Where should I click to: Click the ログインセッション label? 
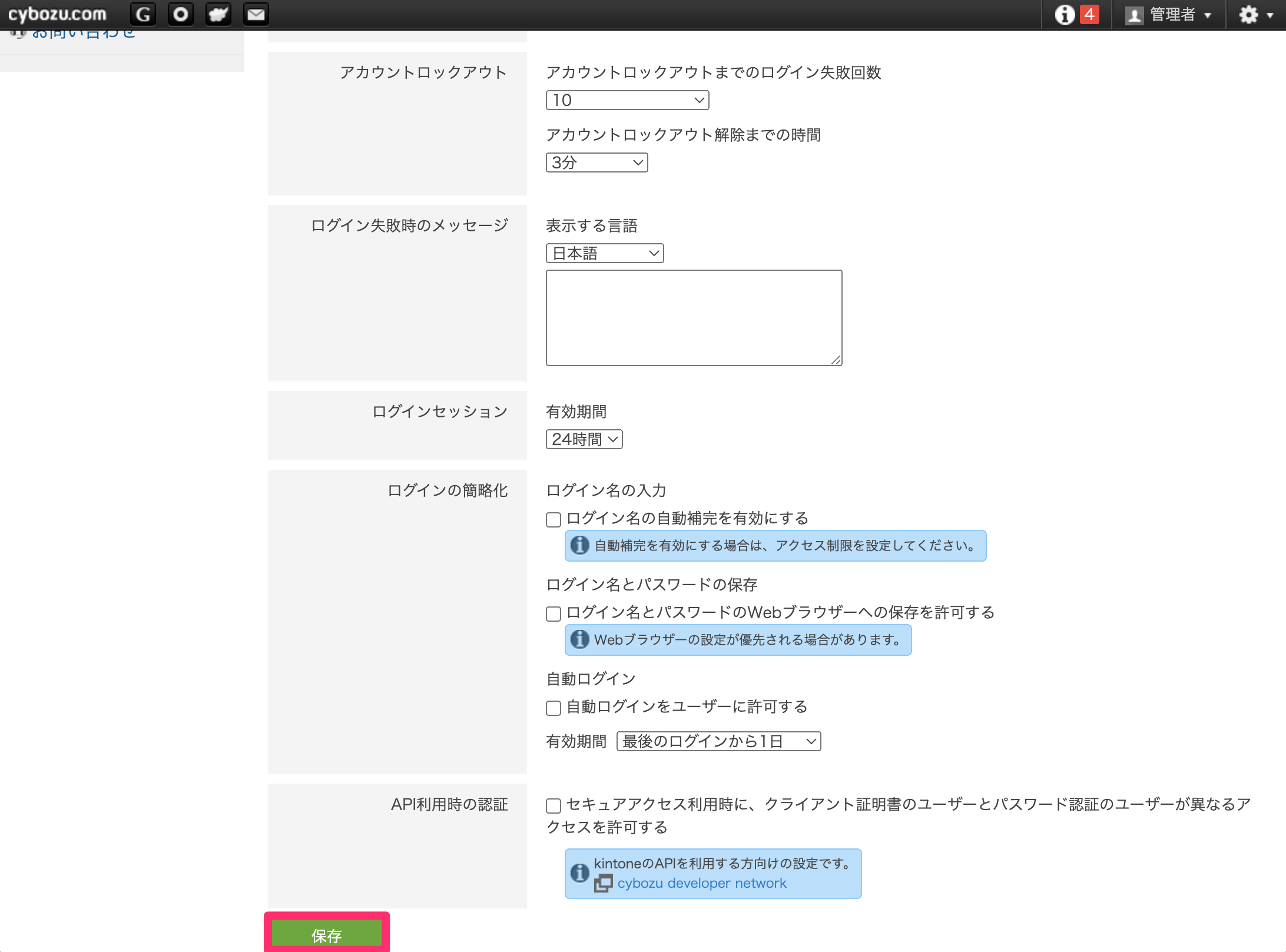pyautogui.click(x=440, y=412)
